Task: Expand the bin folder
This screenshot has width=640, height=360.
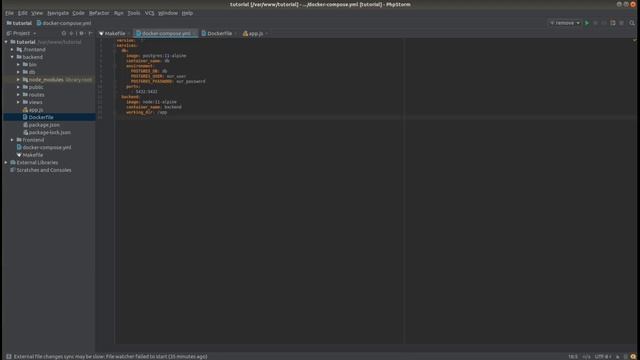Action: (18, 64)
